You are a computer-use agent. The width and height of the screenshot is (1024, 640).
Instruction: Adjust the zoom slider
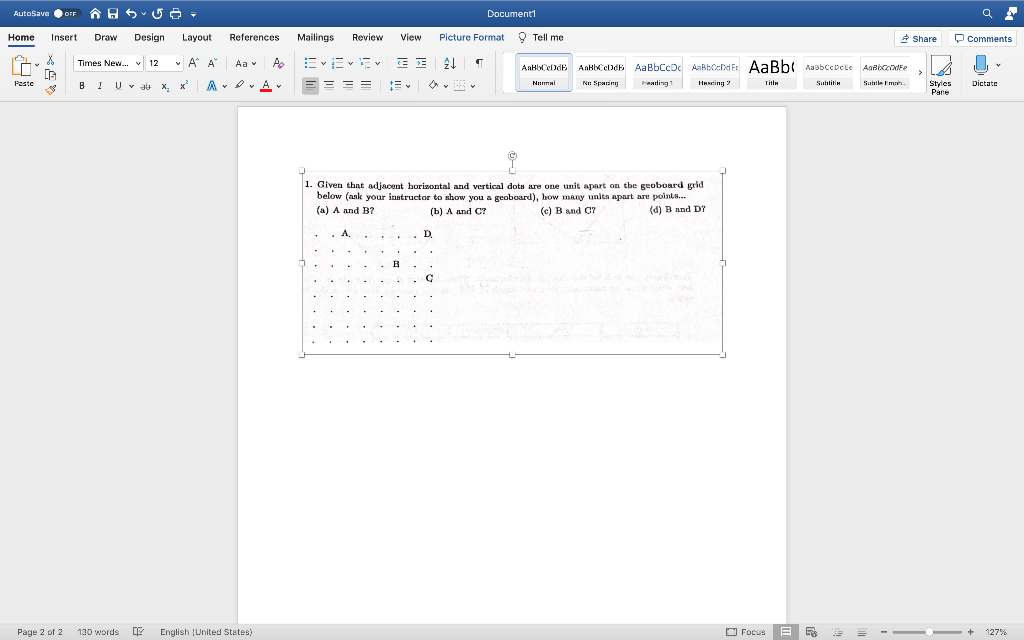tap(929, 632)
